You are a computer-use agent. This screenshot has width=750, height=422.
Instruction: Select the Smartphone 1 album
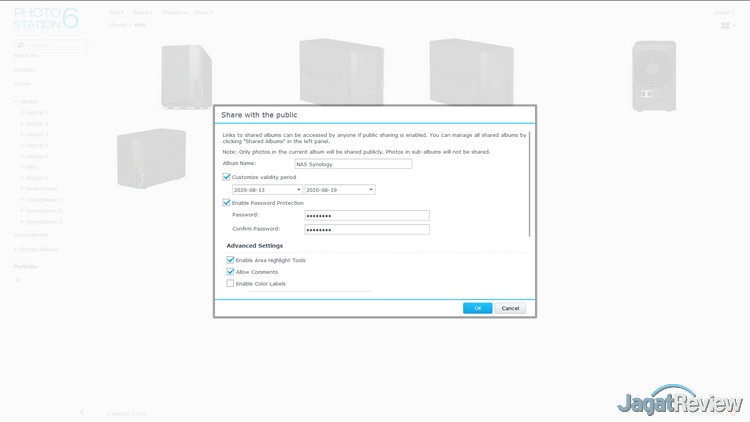[x=44, y=200]
